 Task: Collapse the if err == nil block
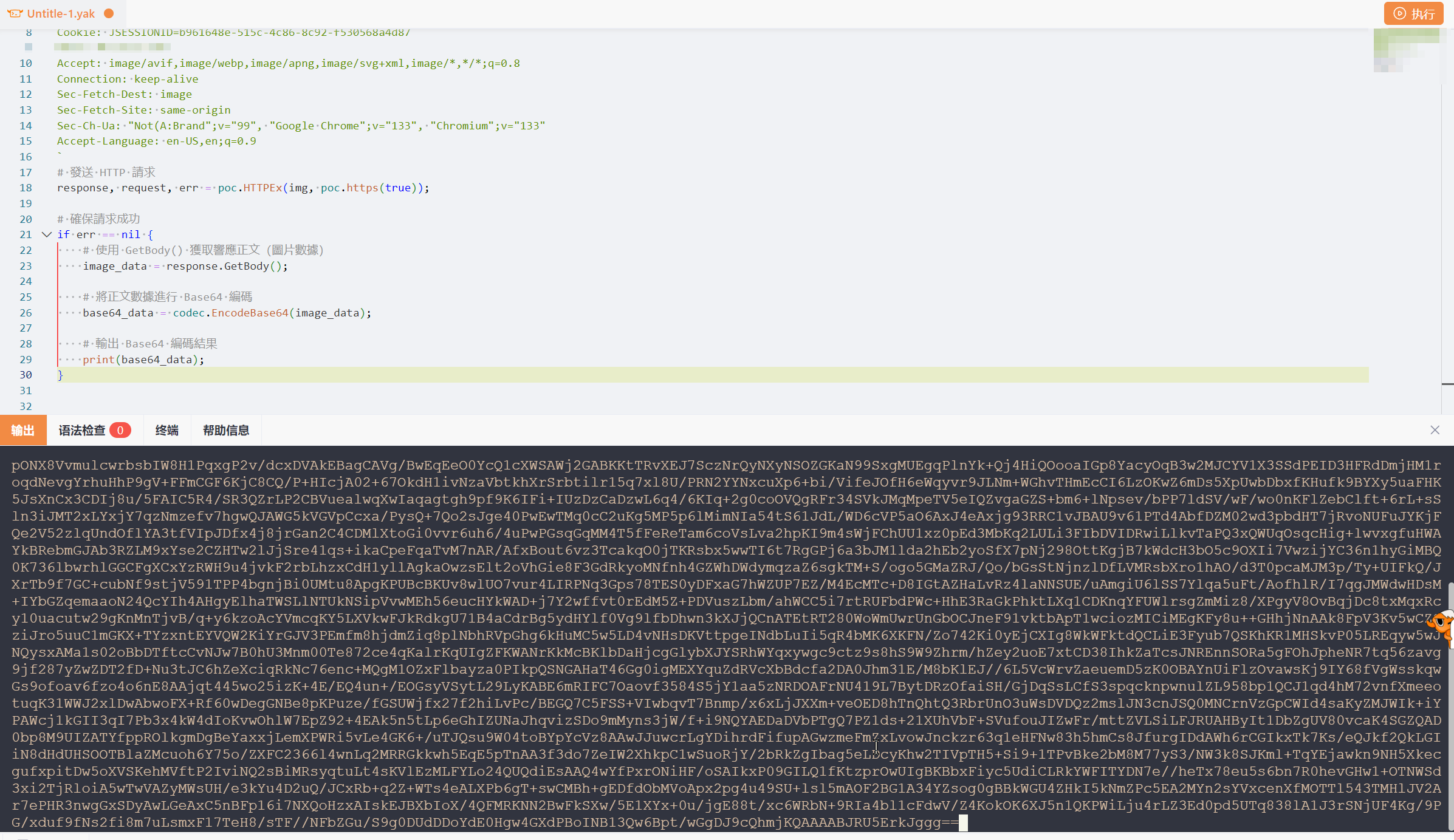pos(46,234)
